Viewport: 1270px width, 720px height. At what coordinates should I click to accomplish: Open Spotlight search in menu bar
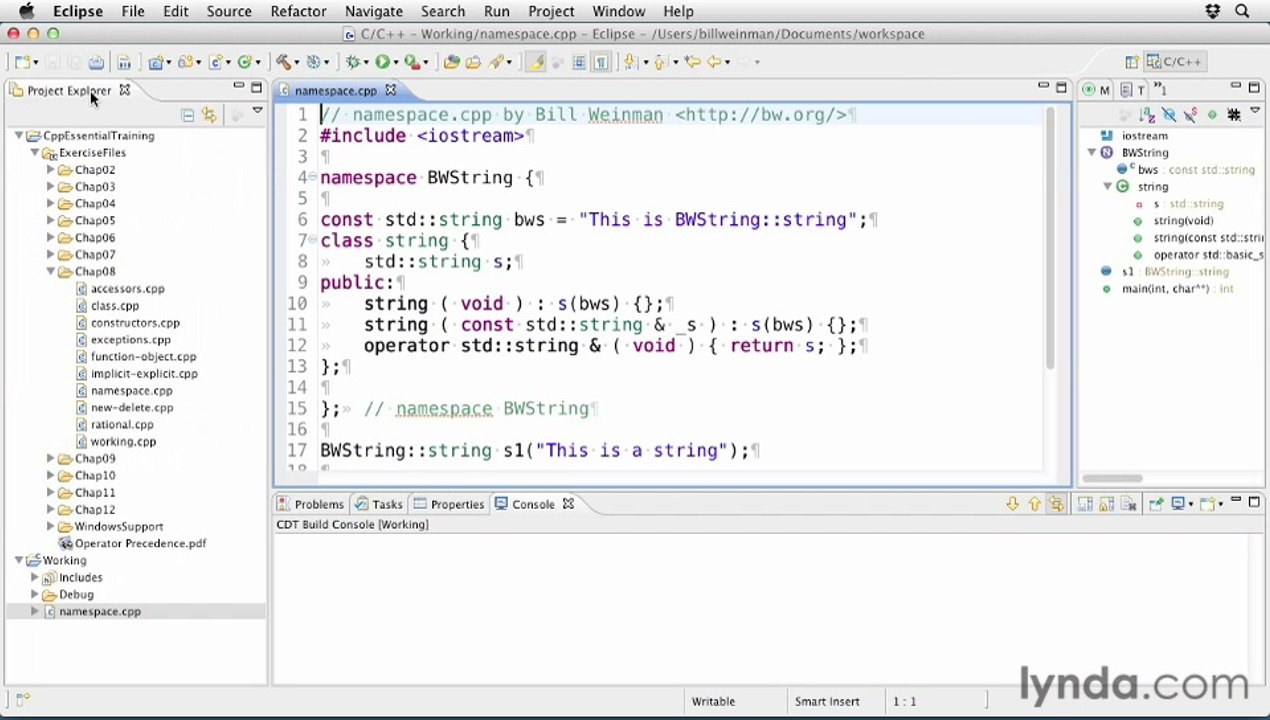click(1242, 11)
